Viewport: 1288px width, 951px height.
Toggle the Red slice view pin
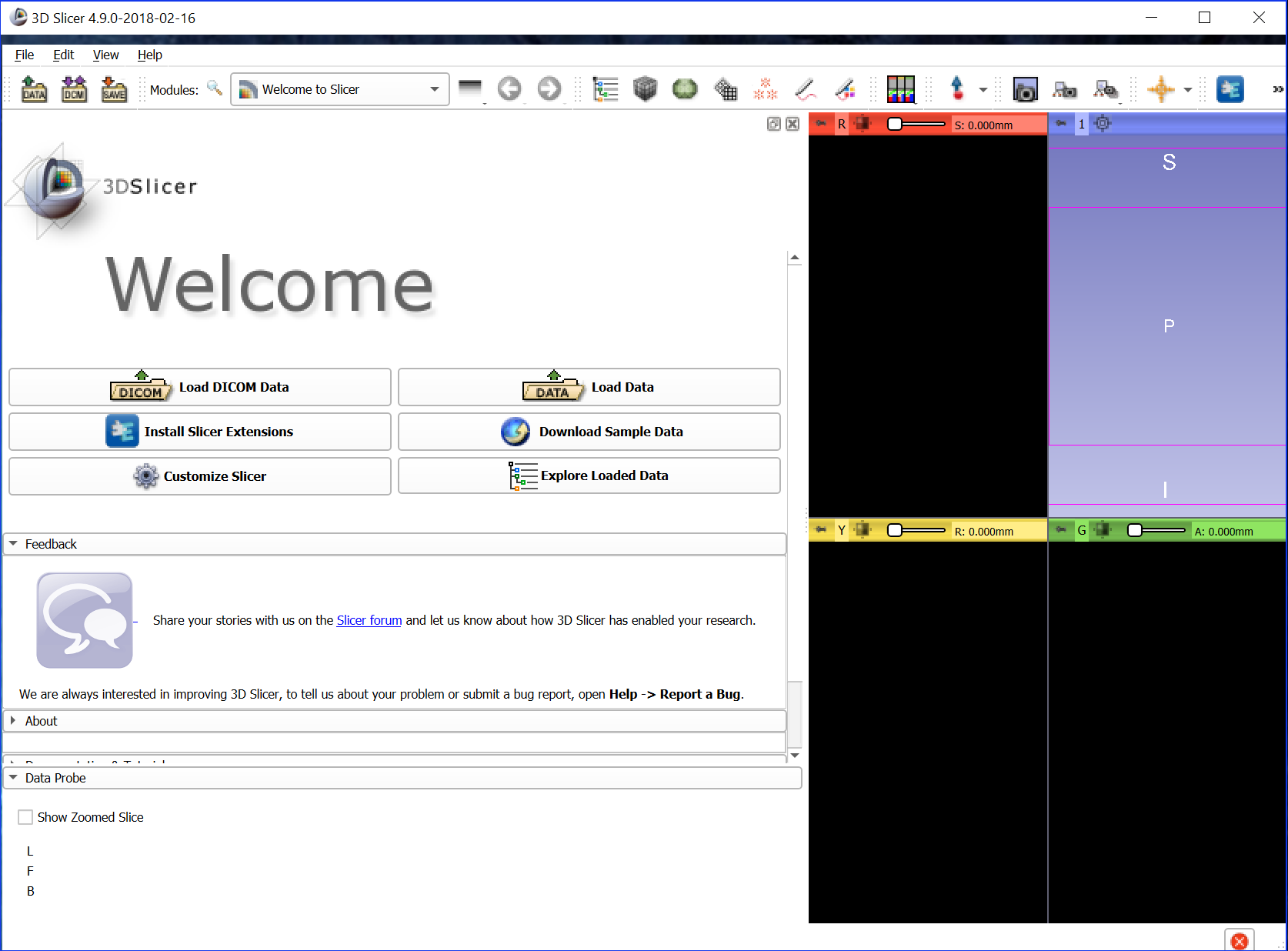821,124
